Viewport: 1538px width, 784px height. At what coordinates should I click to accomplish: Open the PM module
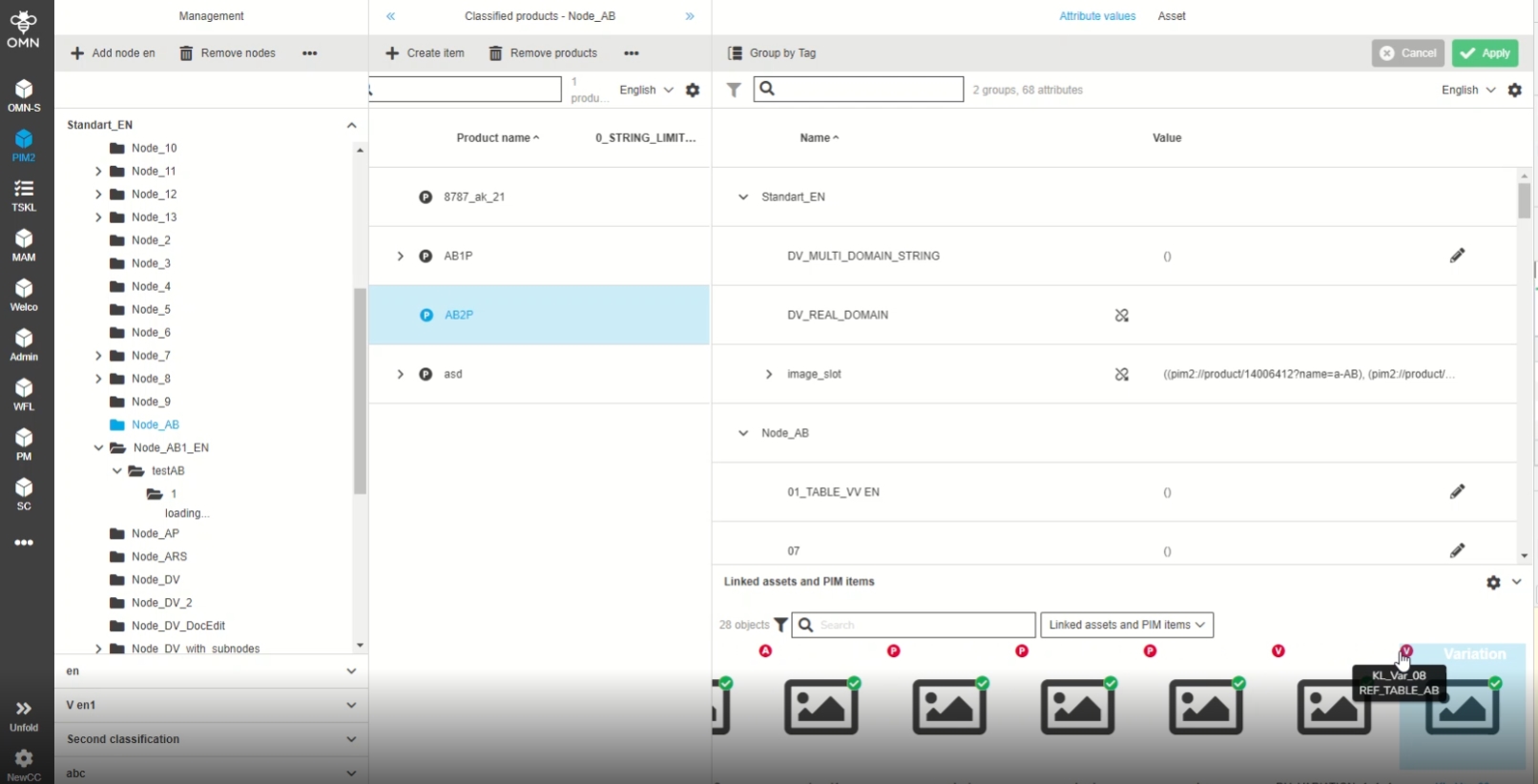click(x=24, y=444)
